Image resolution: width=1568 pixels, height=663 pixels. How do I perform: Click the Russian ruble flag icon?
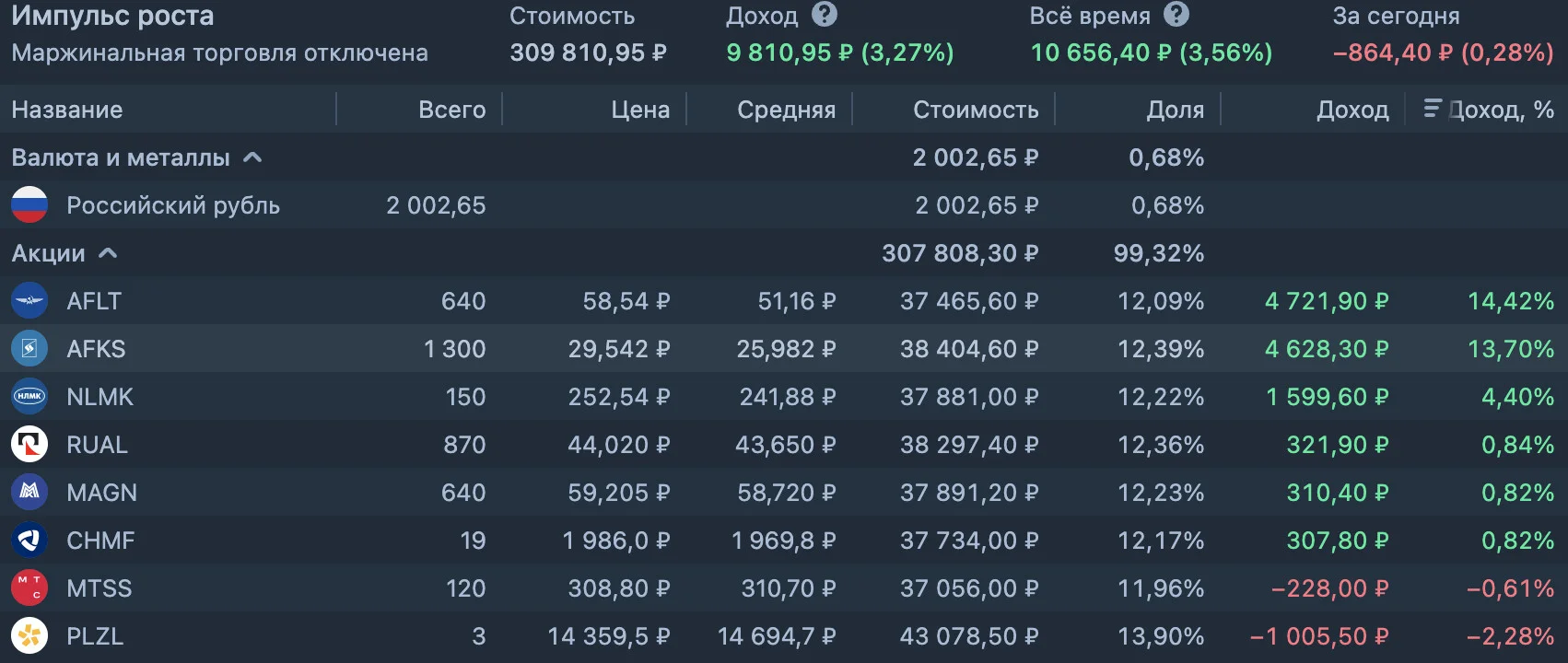coord(29,205)
